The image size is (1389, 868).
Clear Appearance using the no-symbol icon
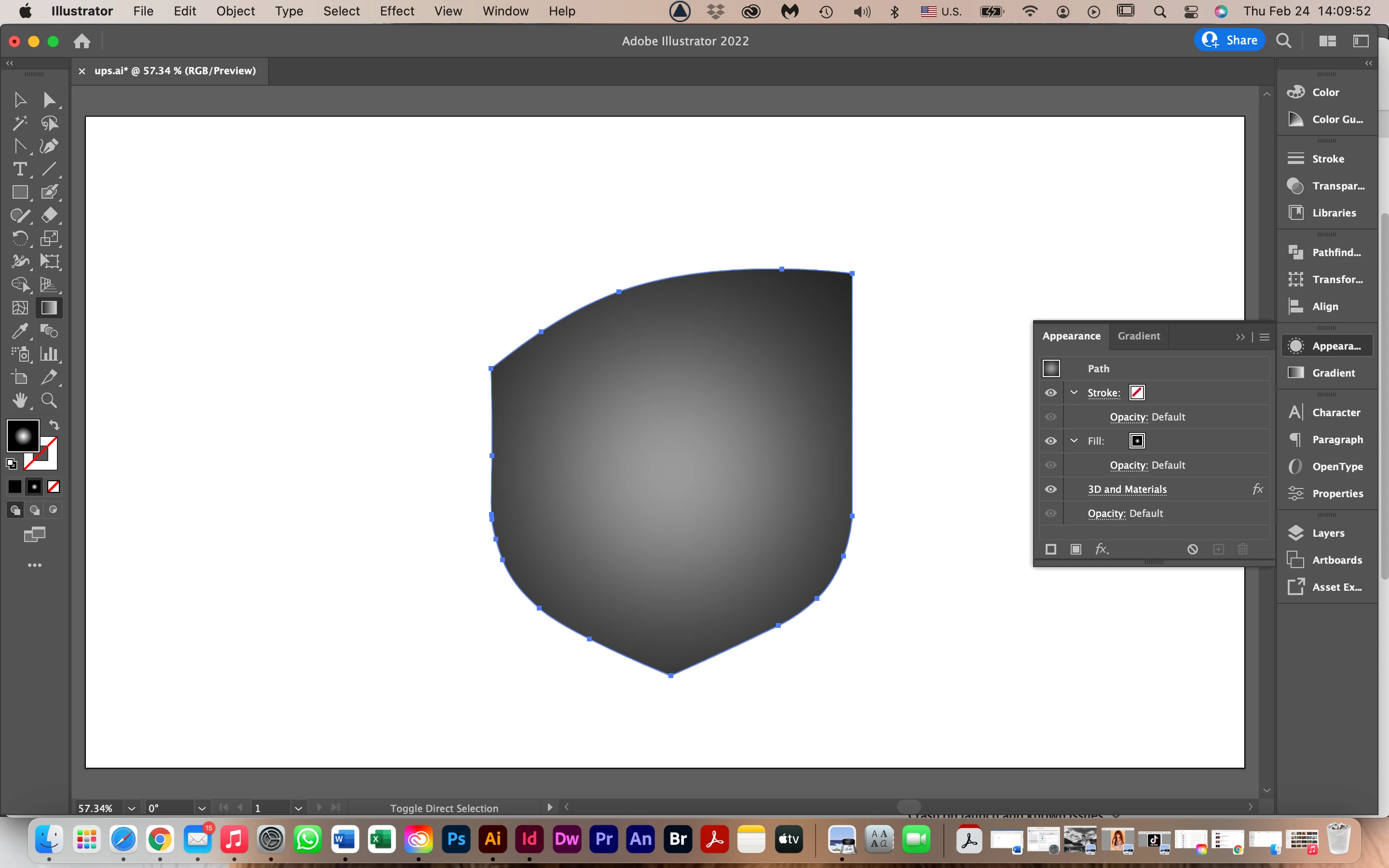pos(1192,549)
